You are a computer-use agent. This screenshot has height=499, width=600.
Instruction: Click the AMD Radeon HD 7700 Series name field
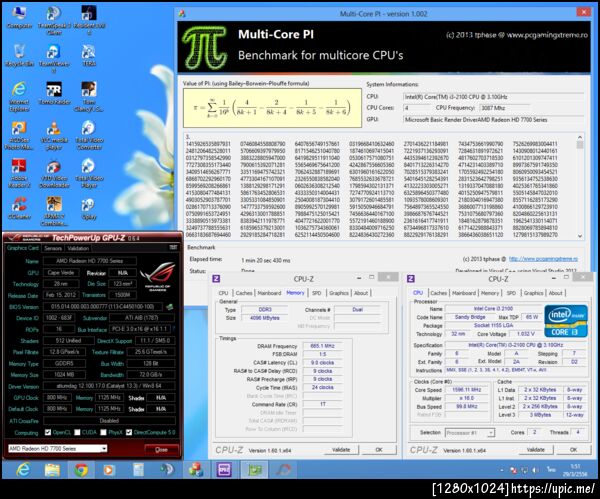coord(90,261)
